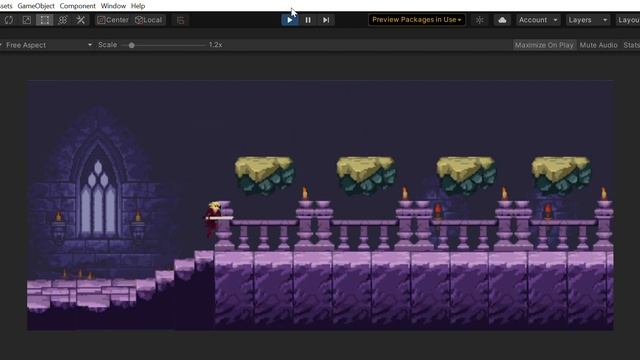Toggle Mute Audio
Screen dimensions: 640x360
598,45
